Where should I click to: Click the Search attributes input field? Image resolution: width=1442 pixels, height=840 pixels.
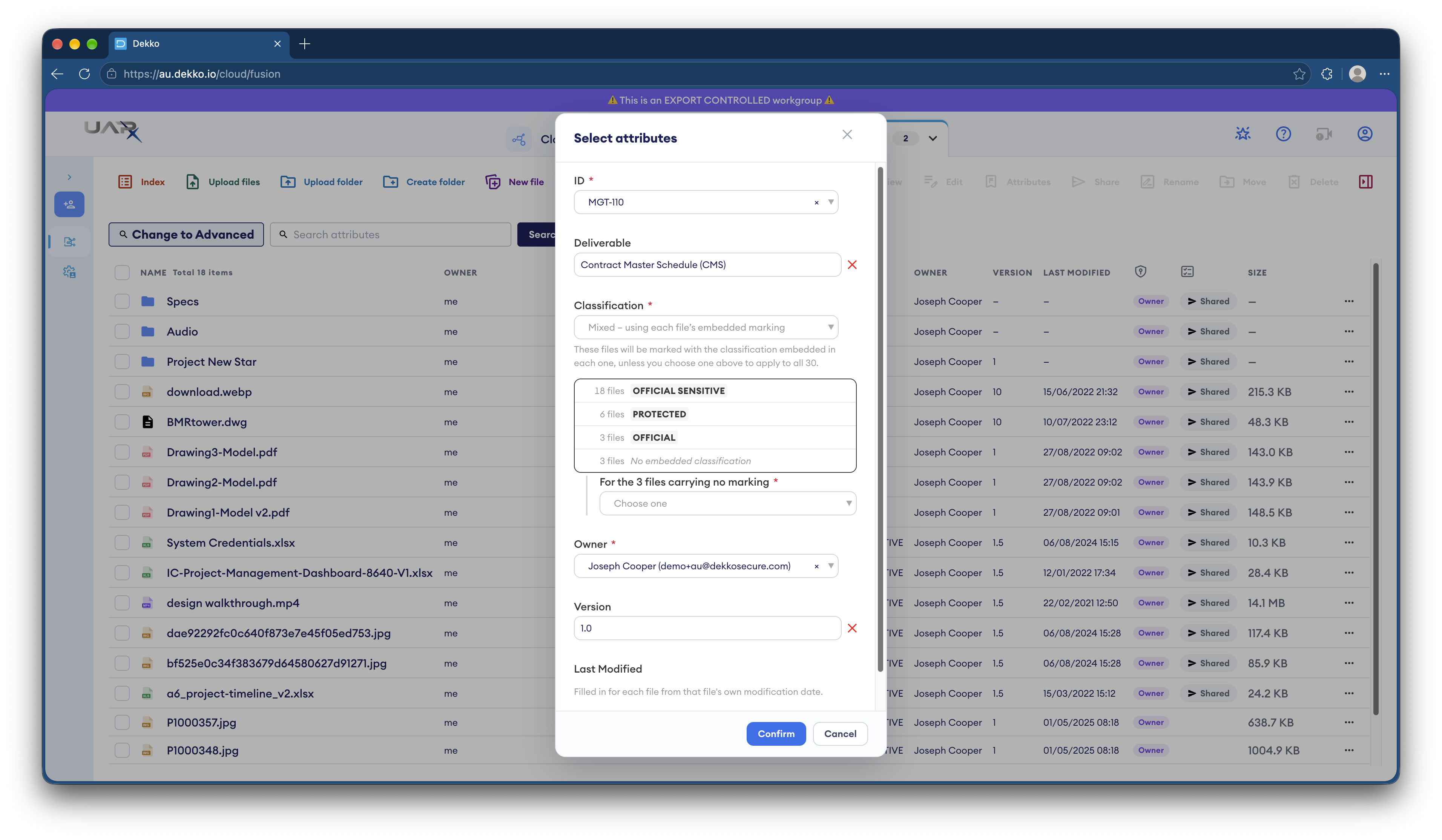coord(390,235)
